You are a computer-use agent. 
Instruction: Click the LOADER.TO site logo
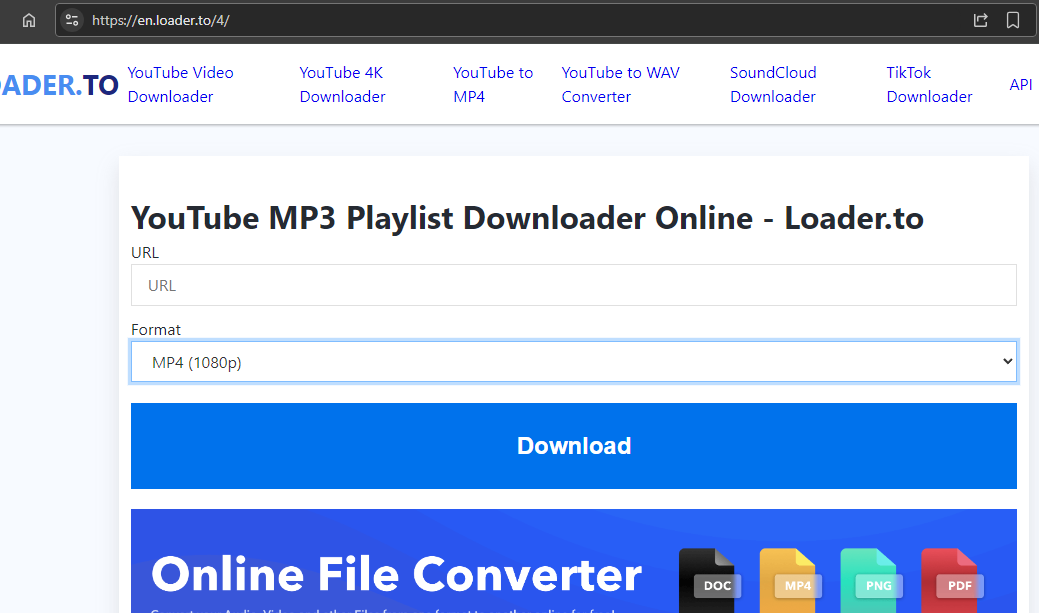tap(59, 85)
